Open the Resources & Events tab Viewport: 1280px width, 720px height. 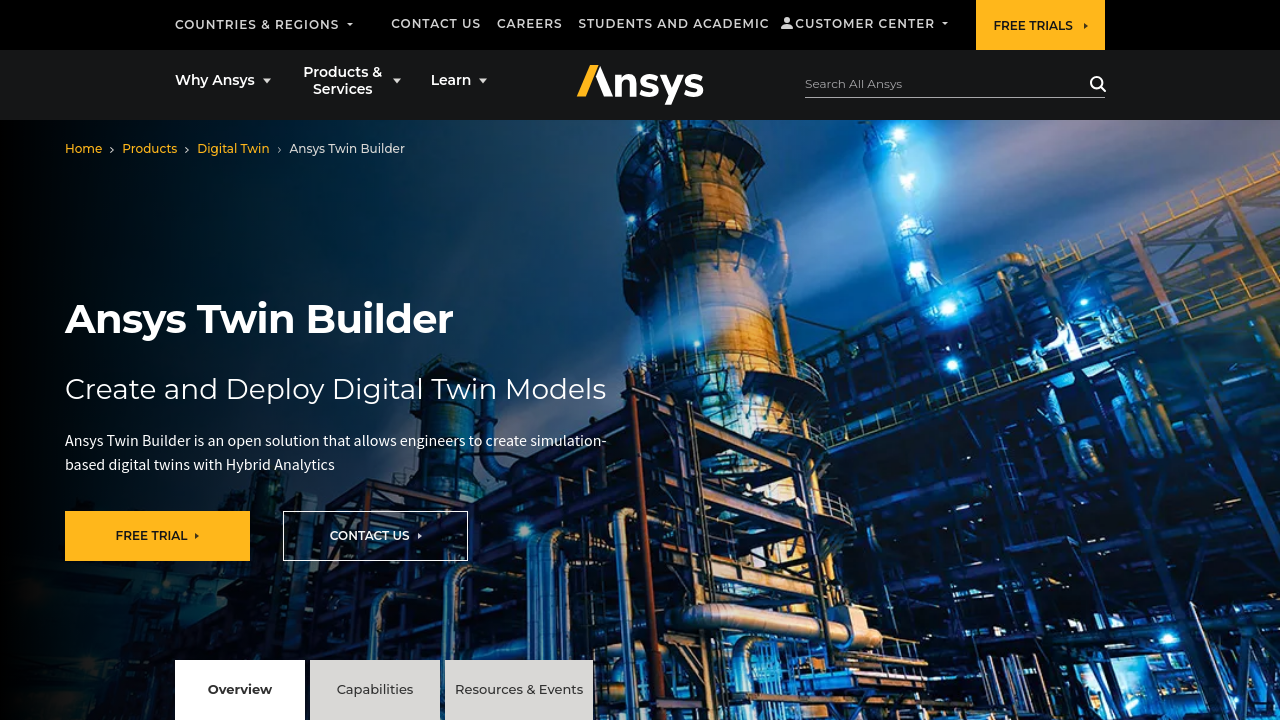pyautogui.click(x=519, y=690)
